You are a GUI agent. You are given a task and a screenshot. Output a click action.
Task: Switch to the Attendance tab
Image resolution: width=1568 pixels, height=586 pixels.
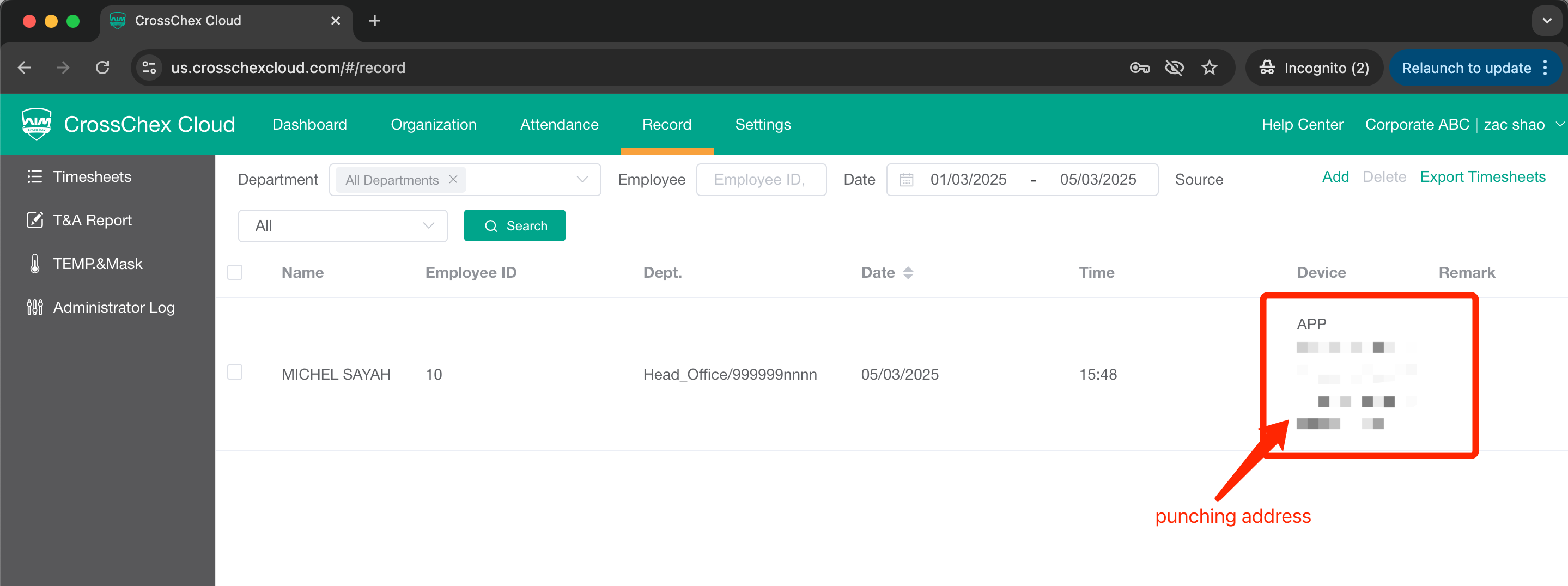[x=559, y=124]
